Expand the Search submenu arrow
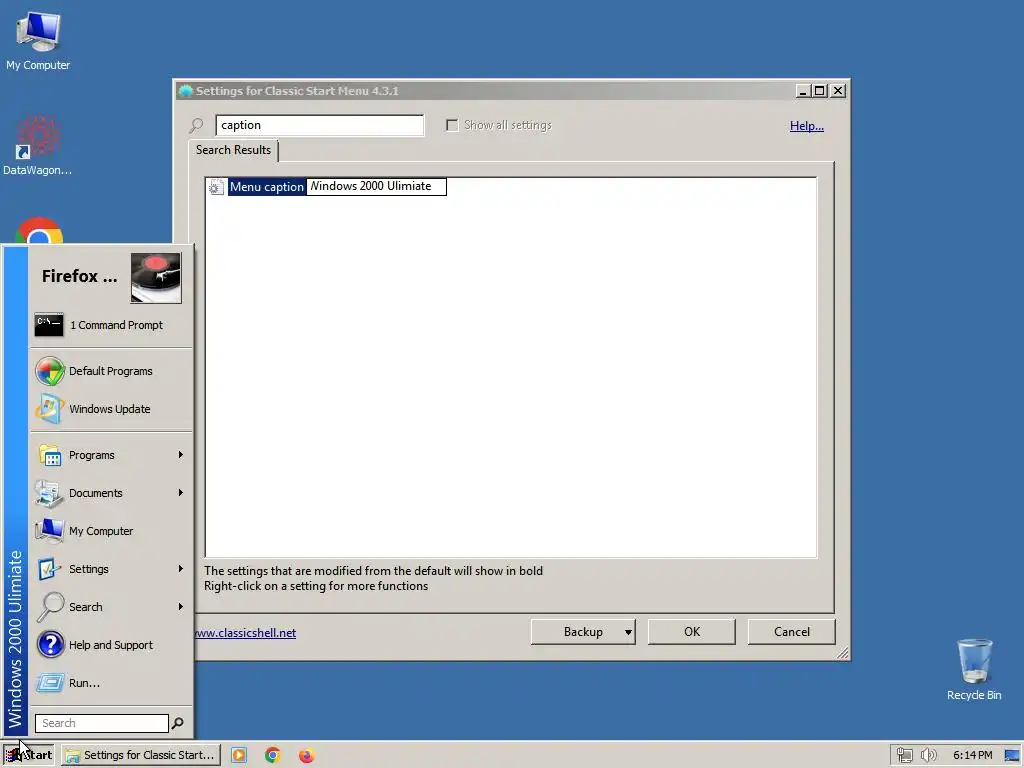 180,606
